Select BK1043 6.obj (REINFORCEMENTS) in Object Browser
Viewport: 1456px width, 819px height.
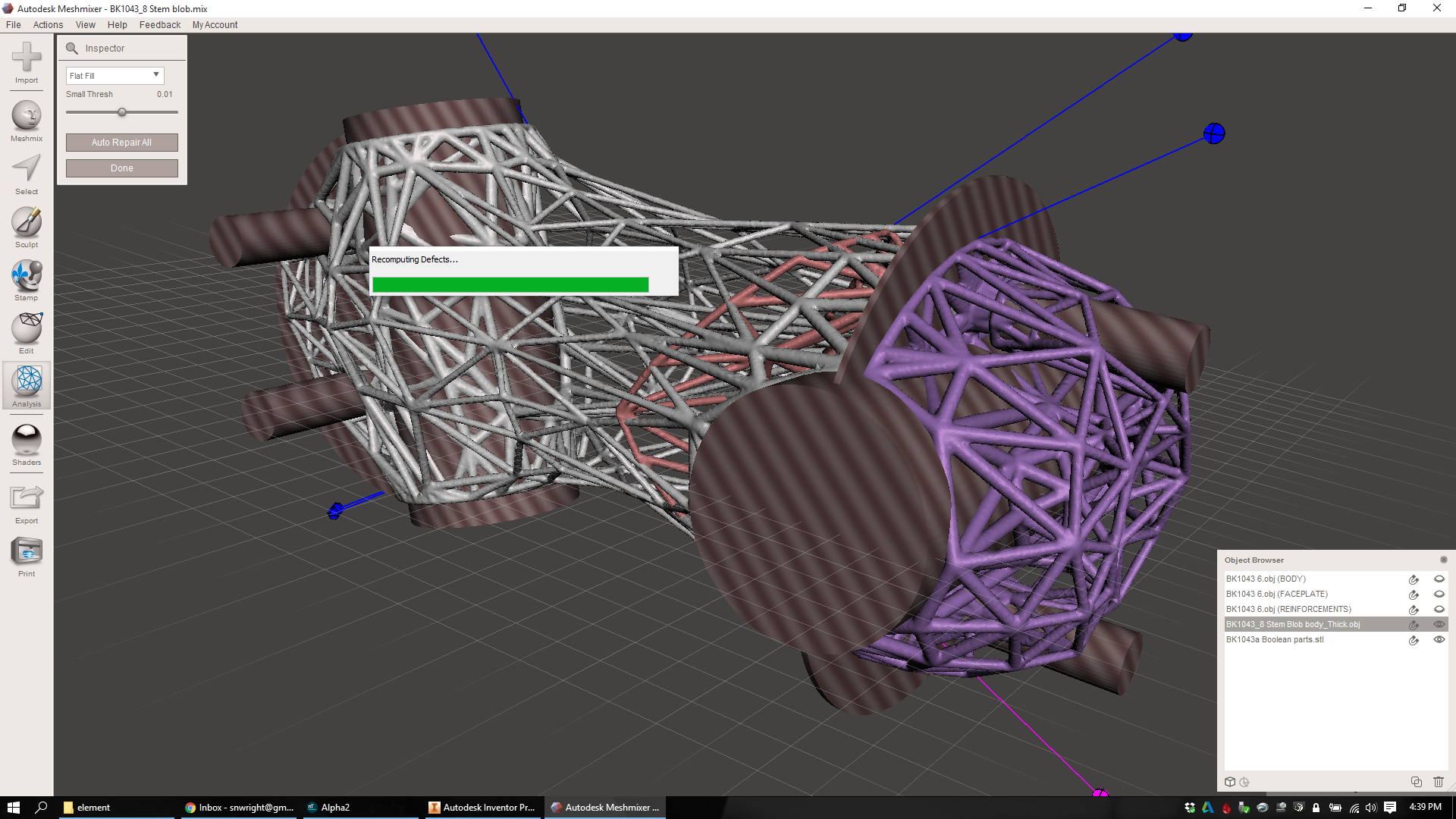tap(1288, 609)
